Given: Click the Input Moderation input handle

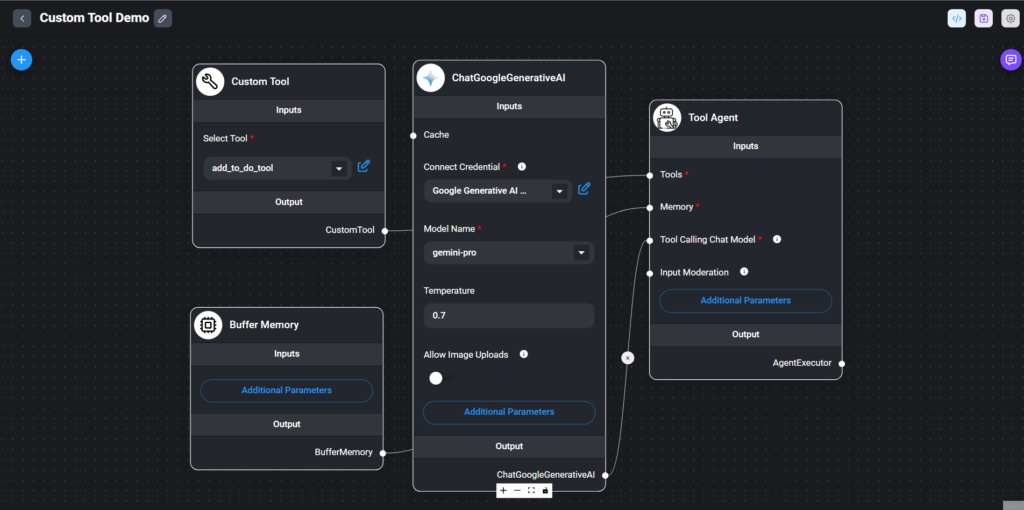Looking at the screenshot, I should (x=650, y=273).
